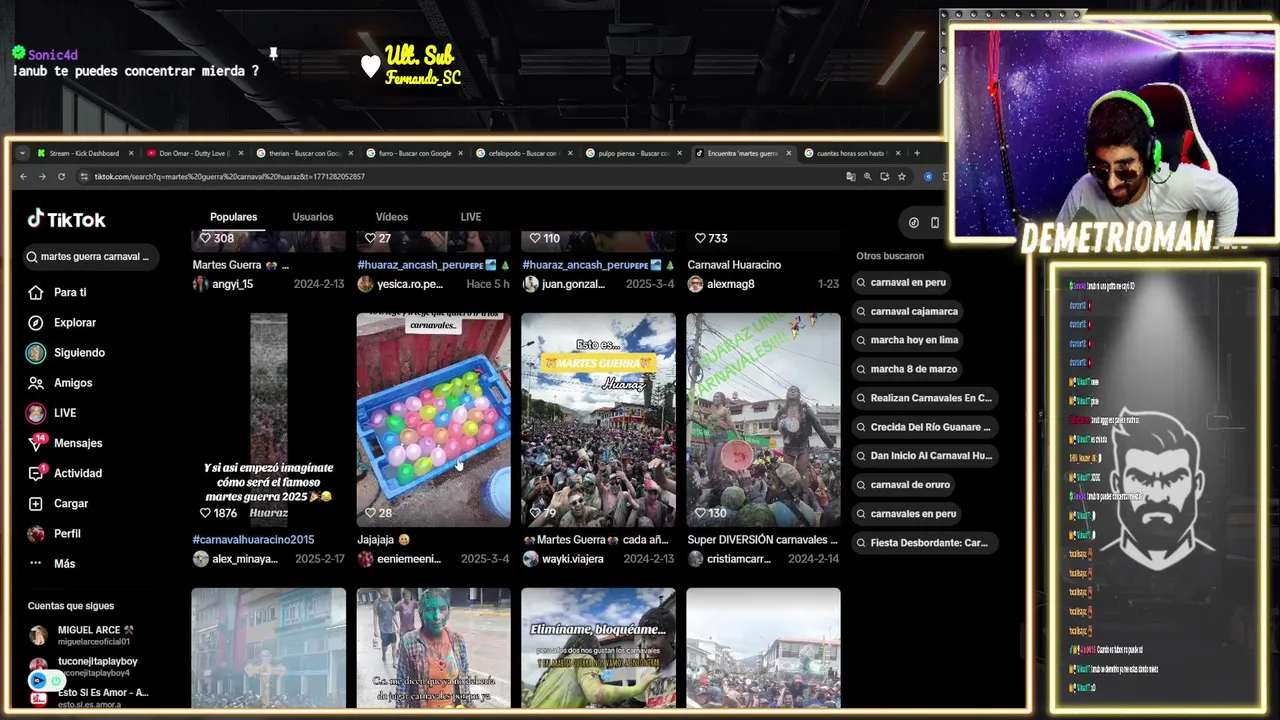Click TikTok coins icon at top right
The image size is (1280, 720).
pyautogui.click(x=913, y=222)
